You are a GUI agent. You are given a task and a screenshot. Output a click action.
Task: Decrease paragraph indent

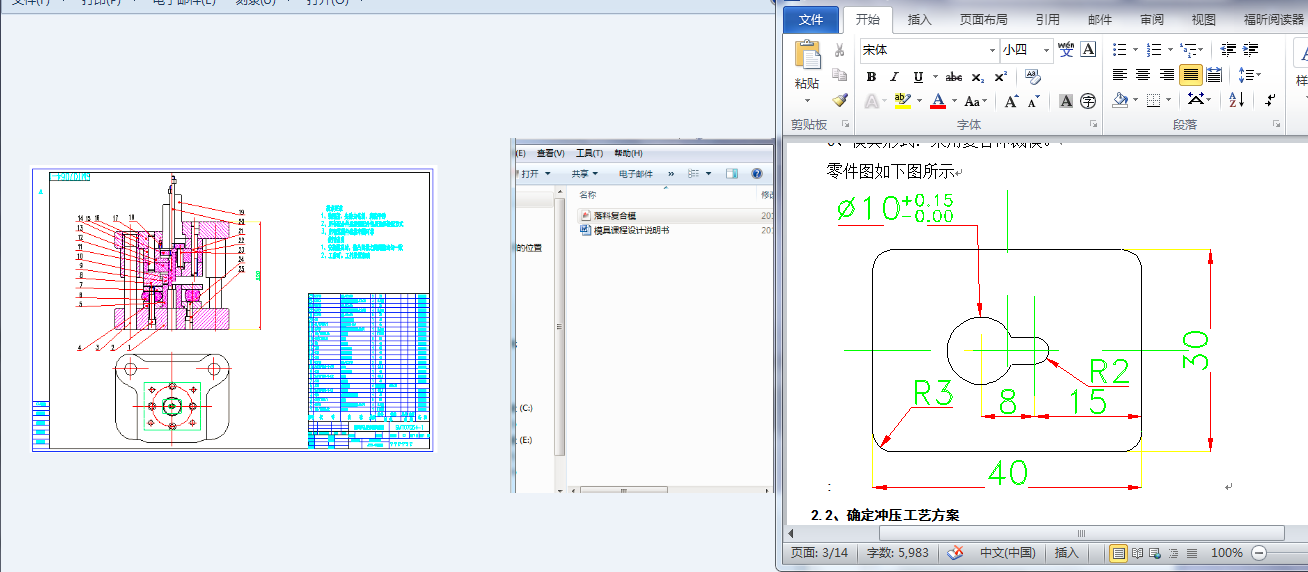point(1228,49)
